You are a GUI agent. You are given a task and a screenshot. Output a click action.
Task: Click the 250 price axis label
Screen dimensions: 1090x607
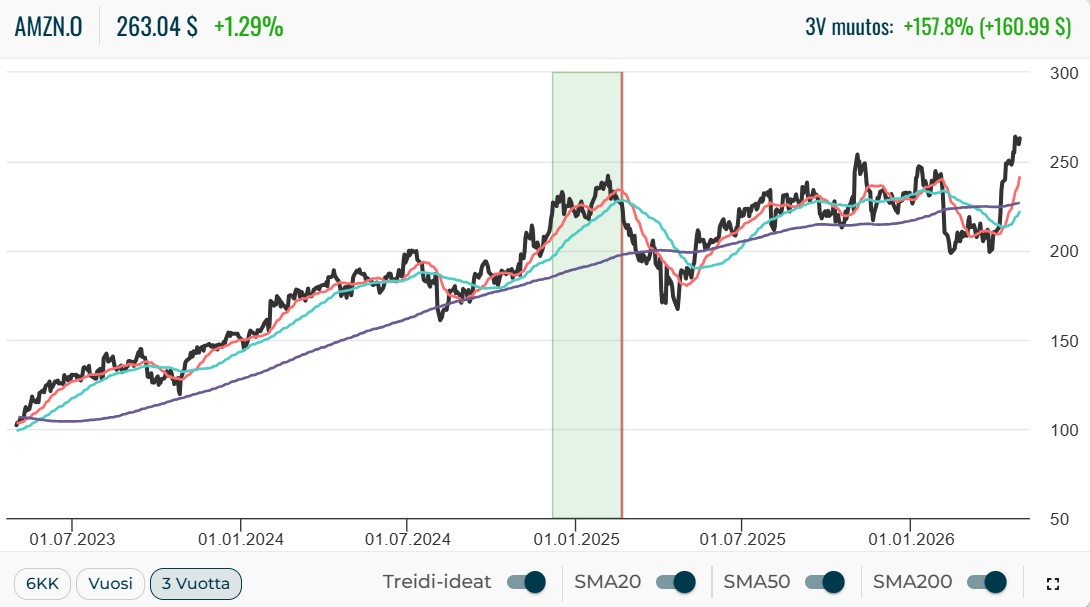pos(1064,162)
